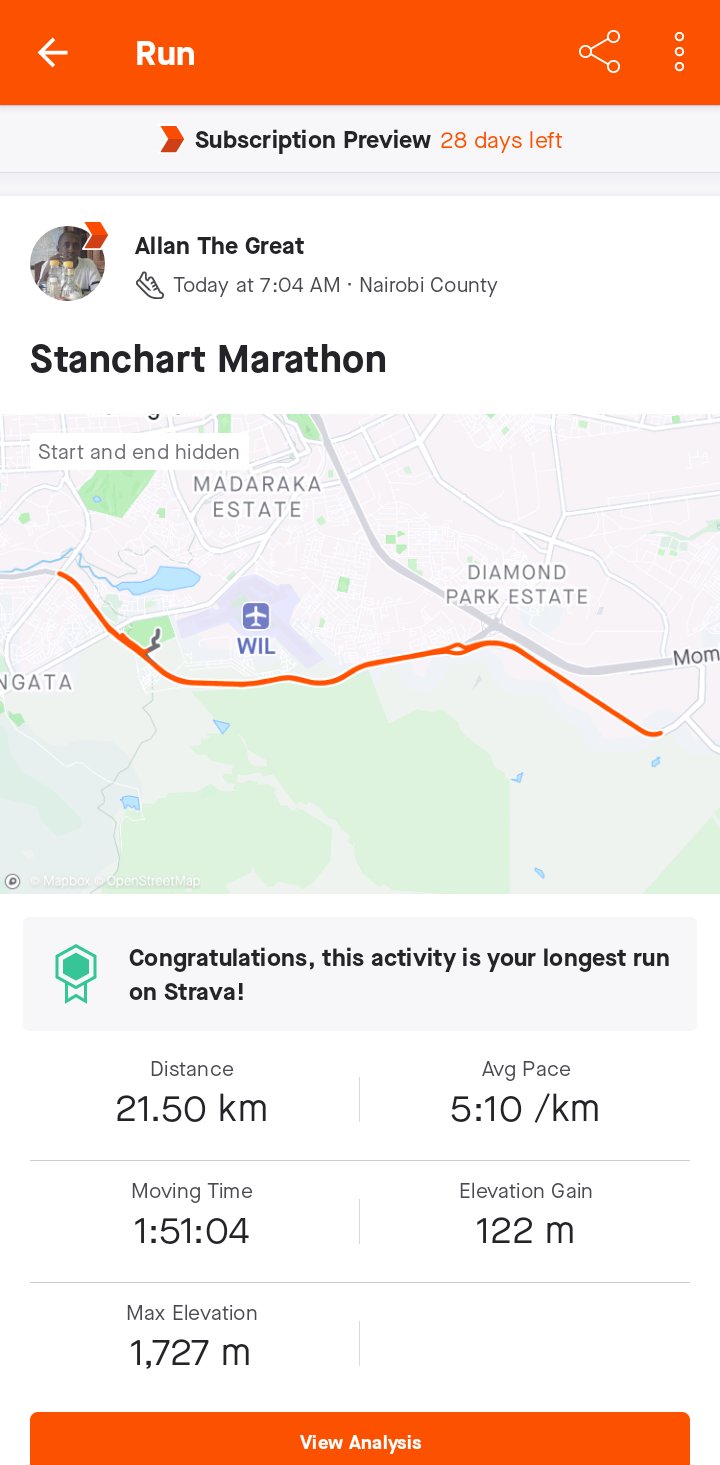Tap the WIL airport map marker
This screenshot has width=720, height=1465.
coord(256,617)
